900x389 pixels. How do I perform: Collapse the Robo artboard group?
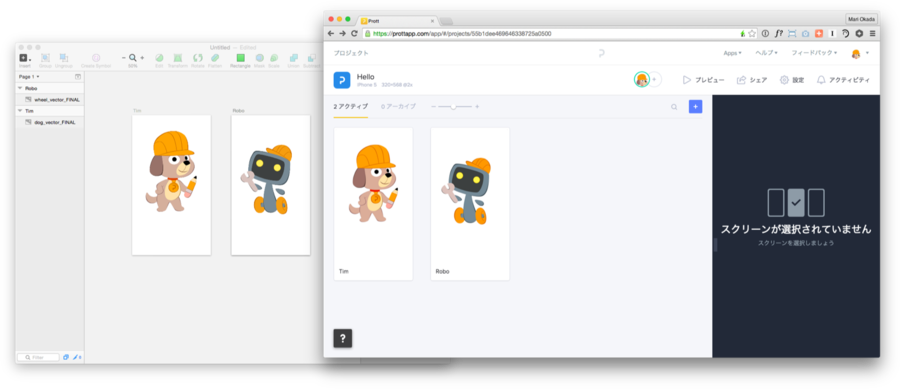(x=20, y=88)
